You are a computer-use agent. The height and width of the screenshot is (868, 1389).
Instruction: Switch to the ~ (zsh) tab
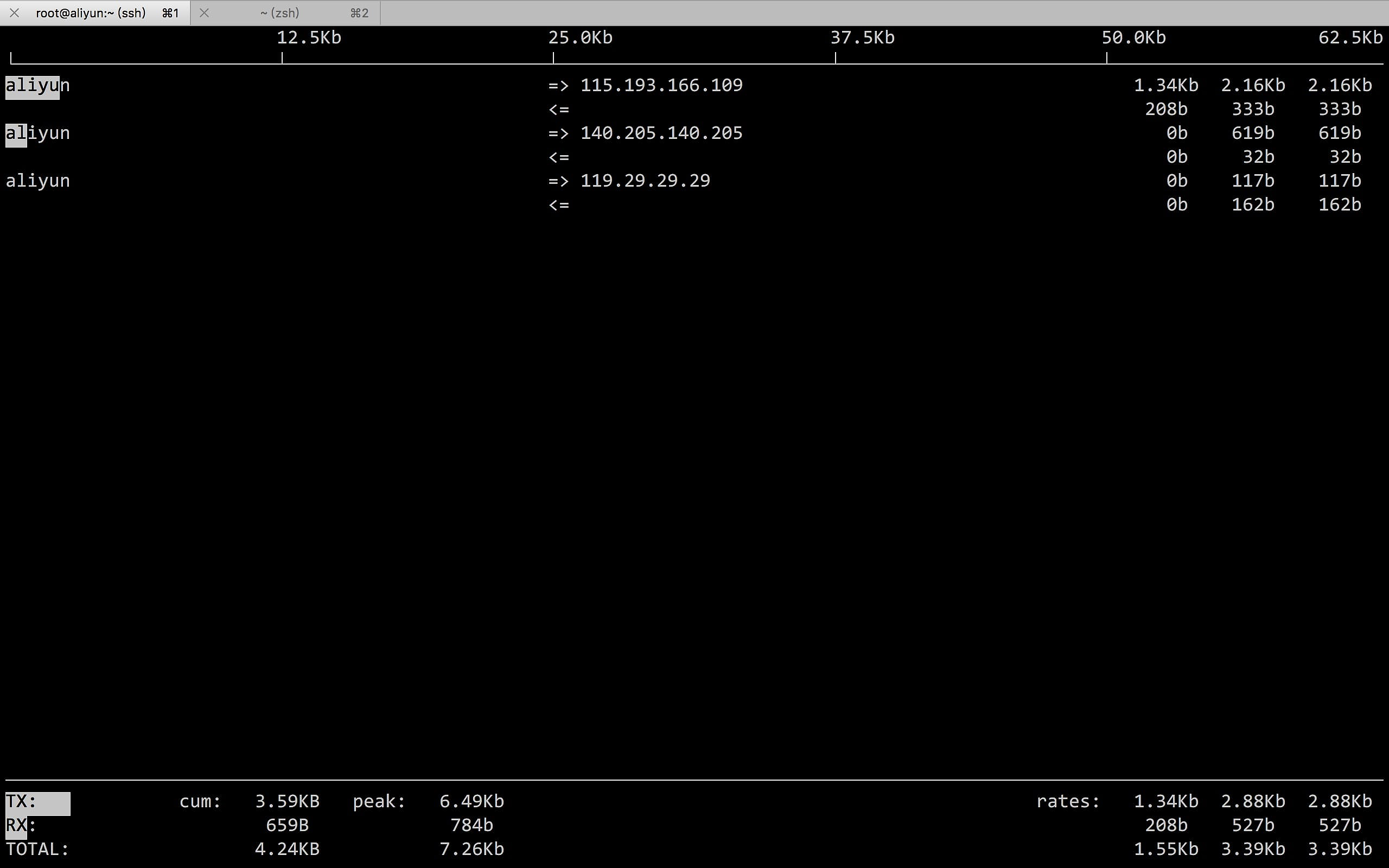coord(279,12)
